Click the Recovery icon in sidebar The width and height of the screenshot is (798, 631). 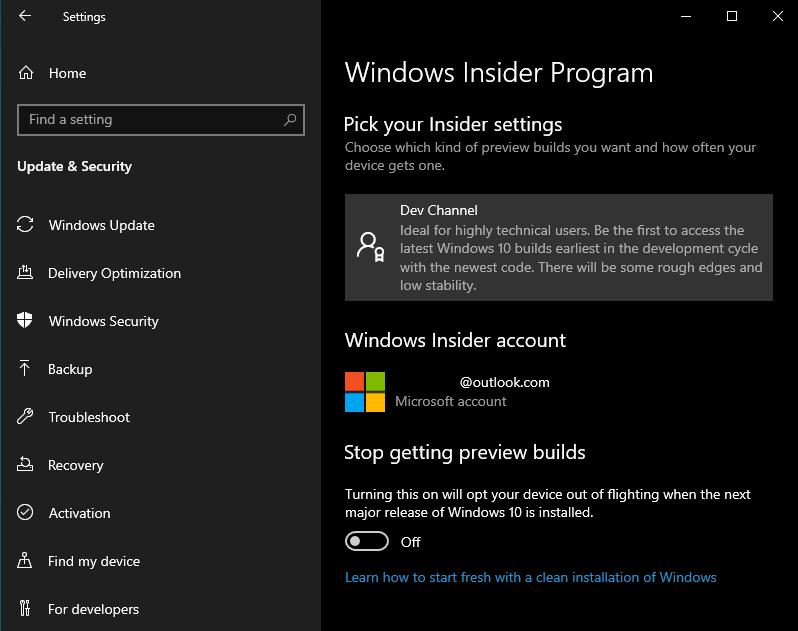(25, 464)
